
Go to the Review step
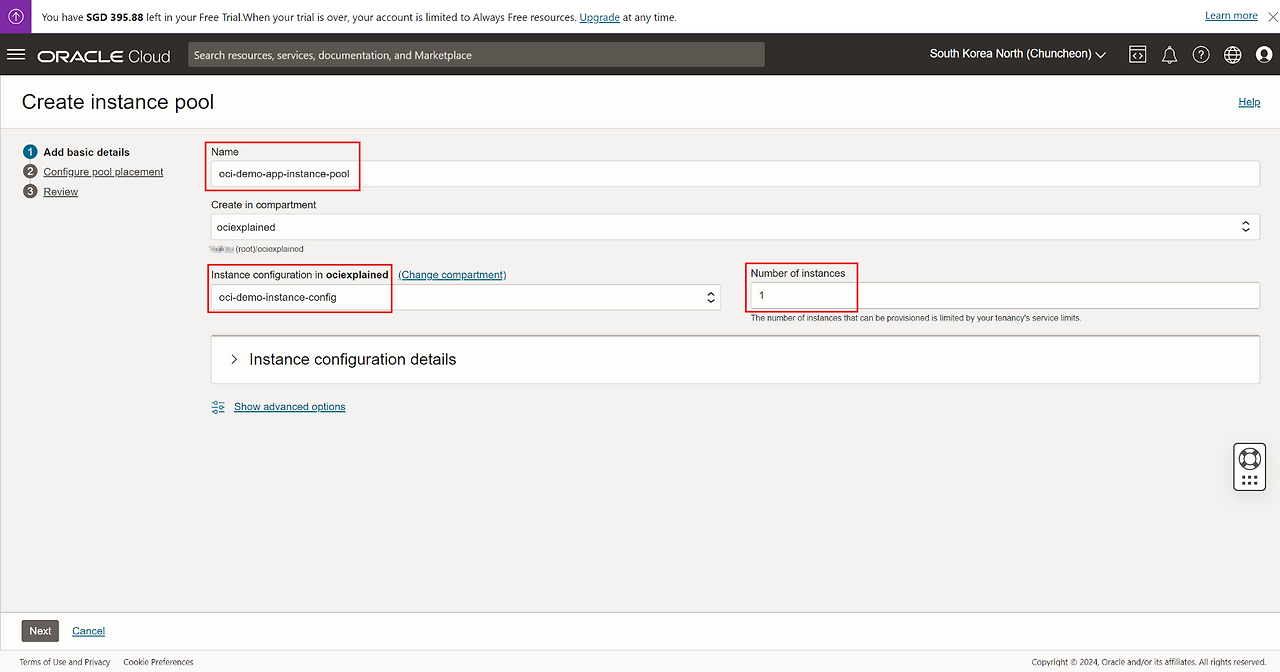60,192
